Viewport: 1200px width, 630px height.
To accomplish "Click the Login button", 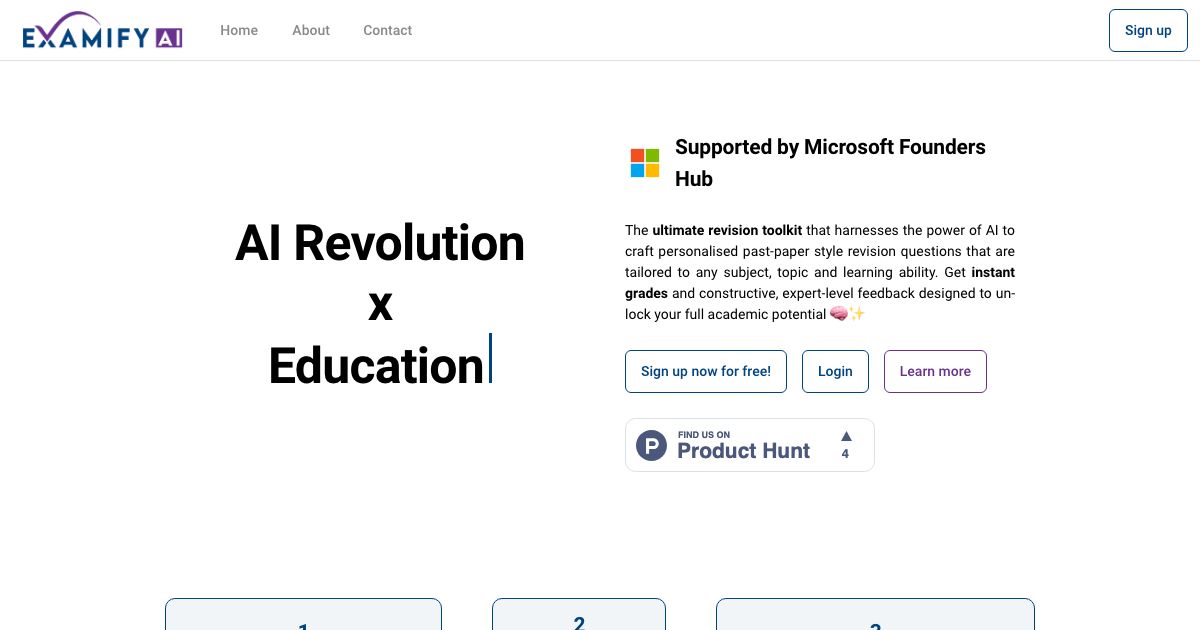I will [x=835, y=371].
